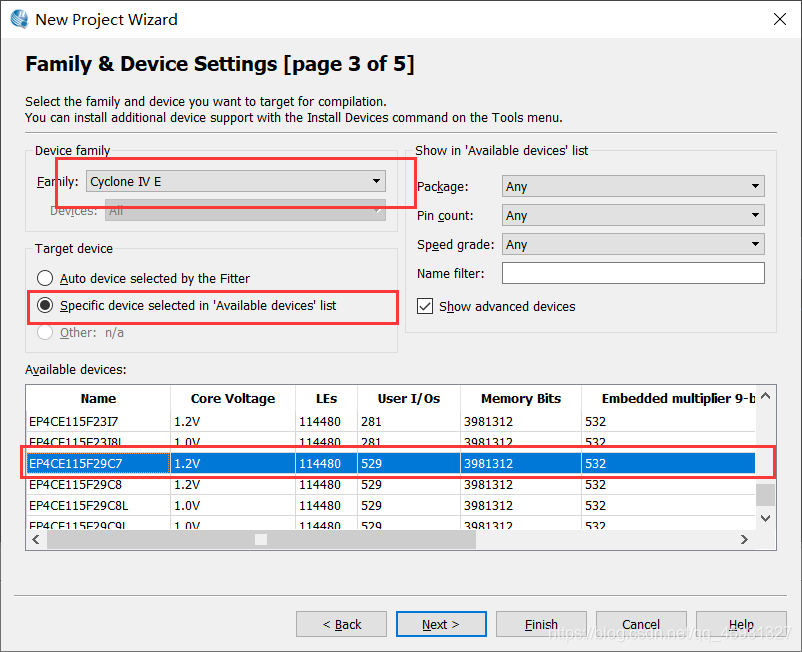Click the scroll up arrow of device list
This screenshot has width=802, height=652.
pyautogui.click(x=765, y=396)
